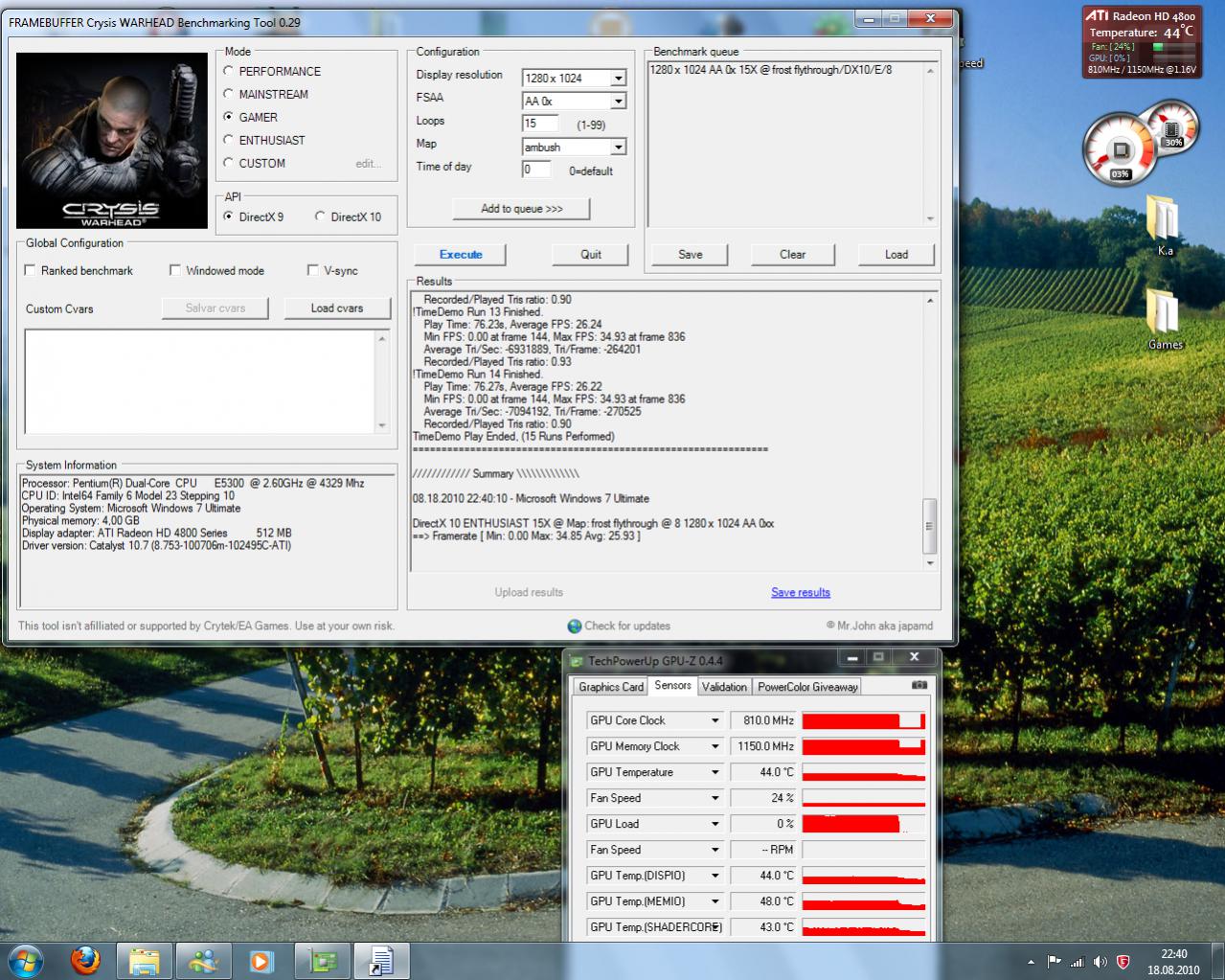
Task: Open the GPU Memory Clock sensor dropdown
Action: 715,746
